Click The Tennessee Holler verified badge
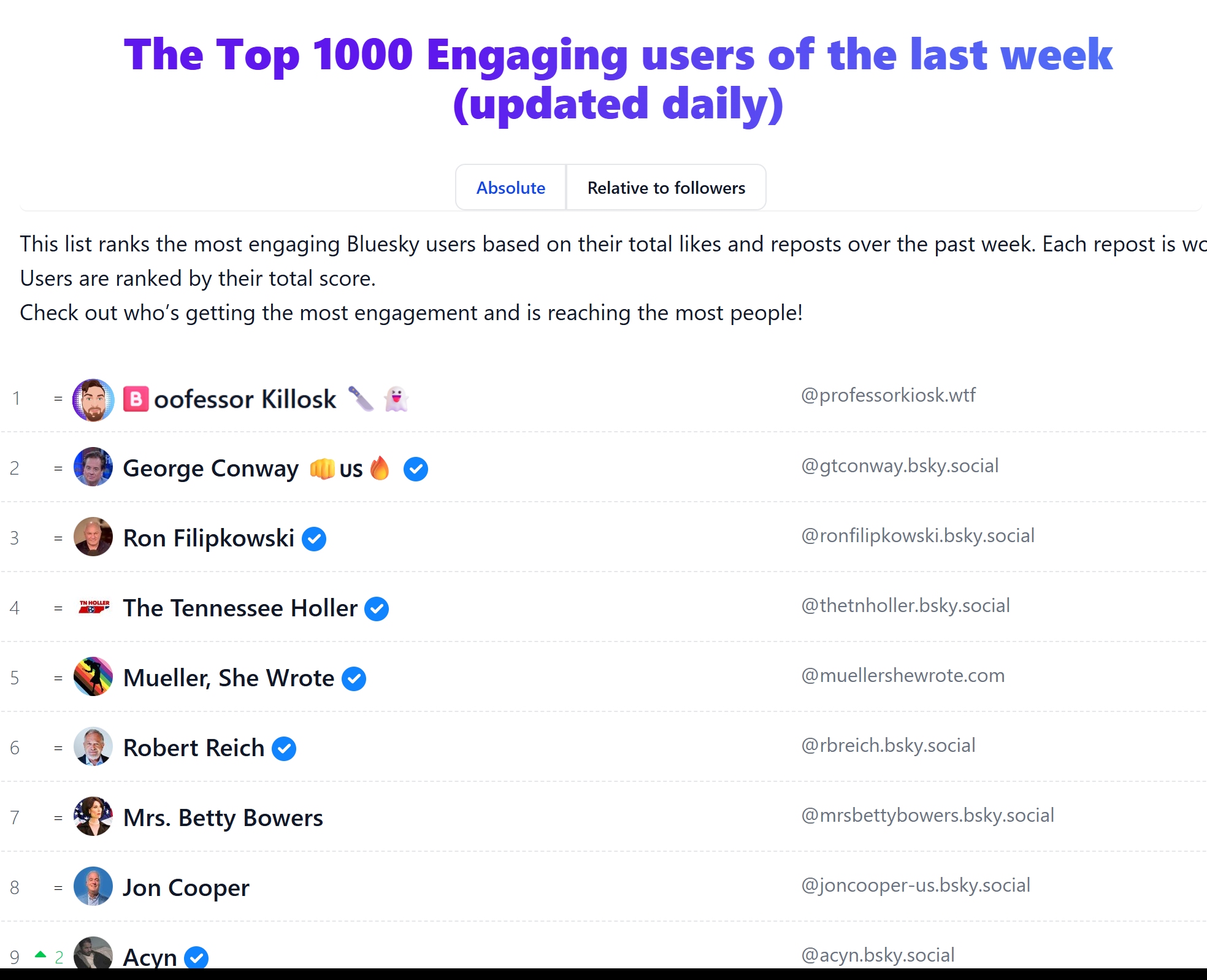1207x980 pixels. tap(377, 609)
